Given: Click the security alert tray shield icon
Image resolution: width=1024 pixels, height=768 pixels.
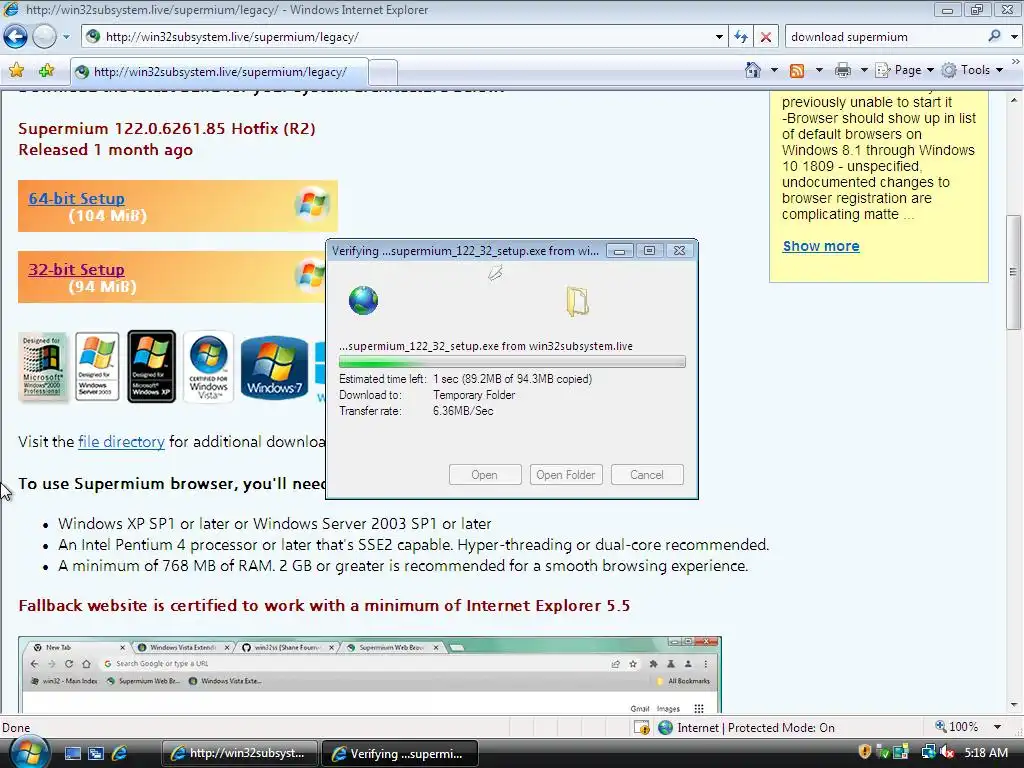Looking at the screenshot, I should pos(865,752).
